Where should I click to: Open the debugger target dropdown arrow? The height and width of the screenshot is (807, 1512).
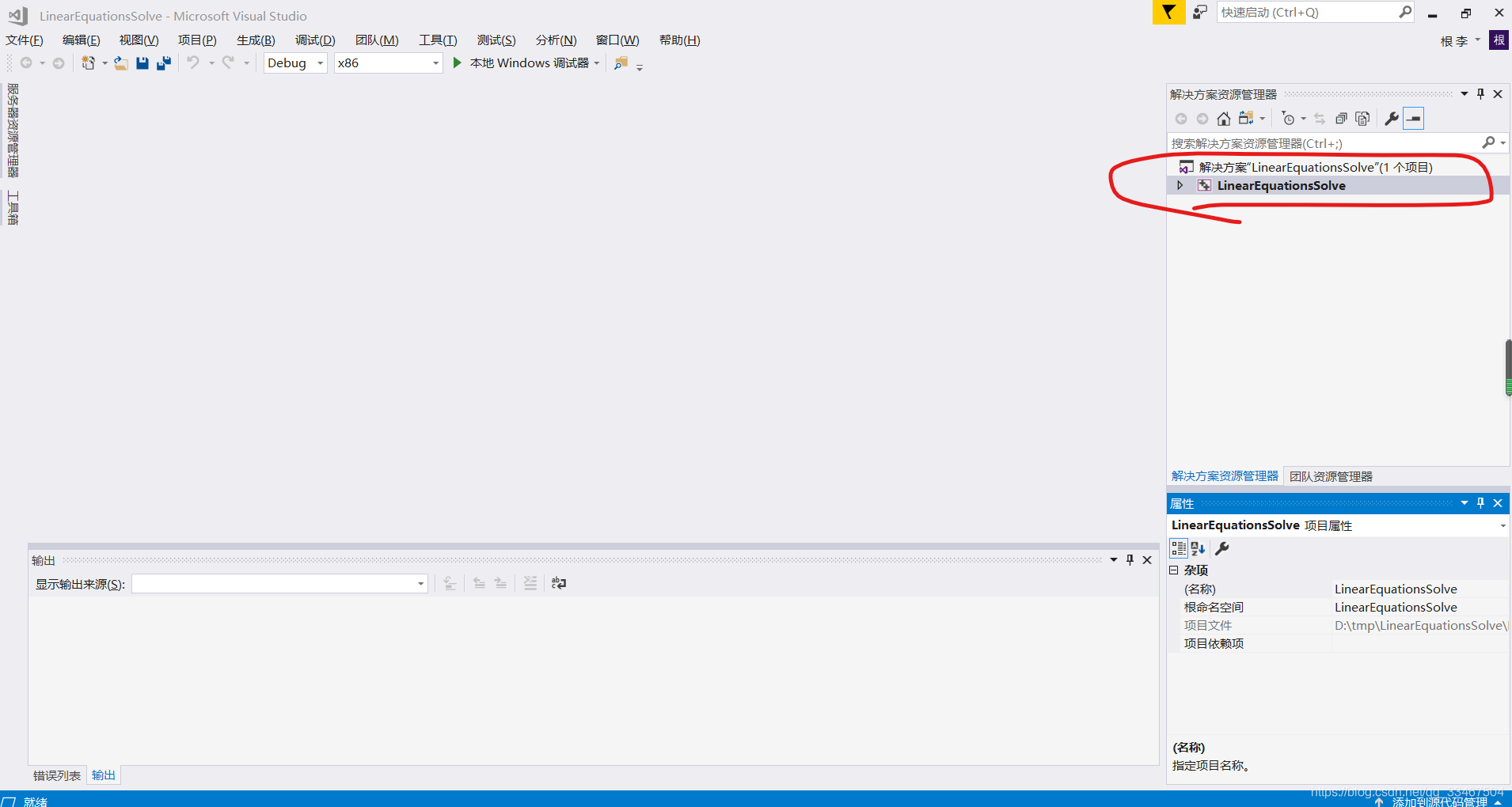(x=597, y=63)
